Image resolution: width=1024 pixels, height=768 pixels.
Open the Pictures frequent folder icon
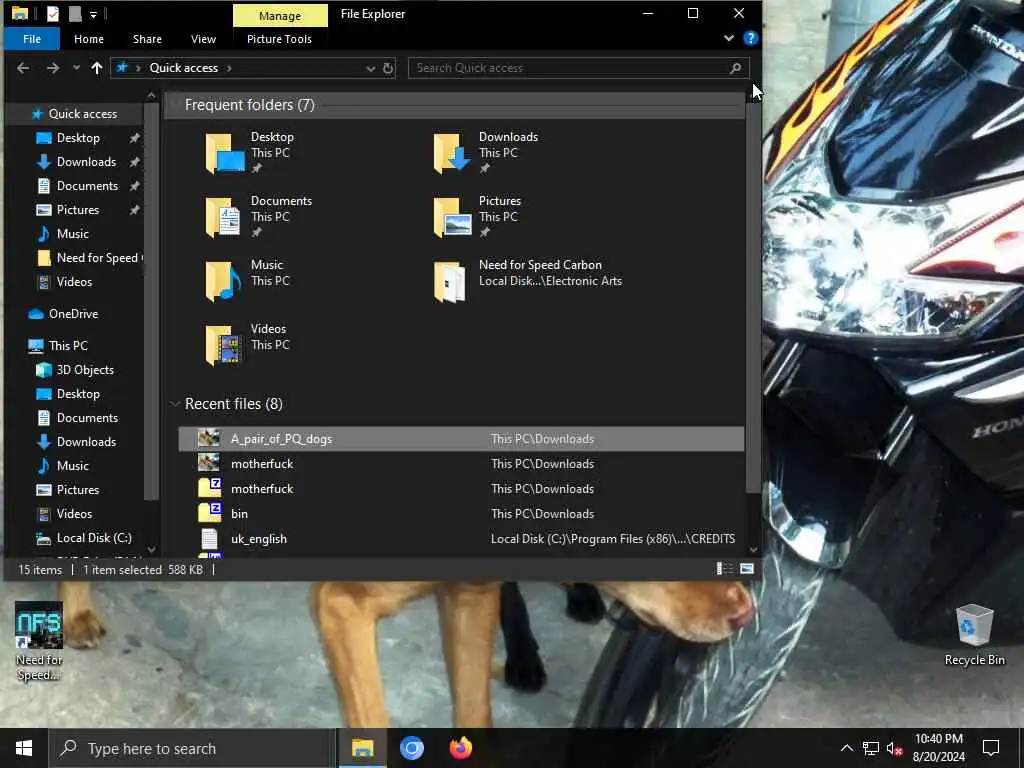coord(452,217)
